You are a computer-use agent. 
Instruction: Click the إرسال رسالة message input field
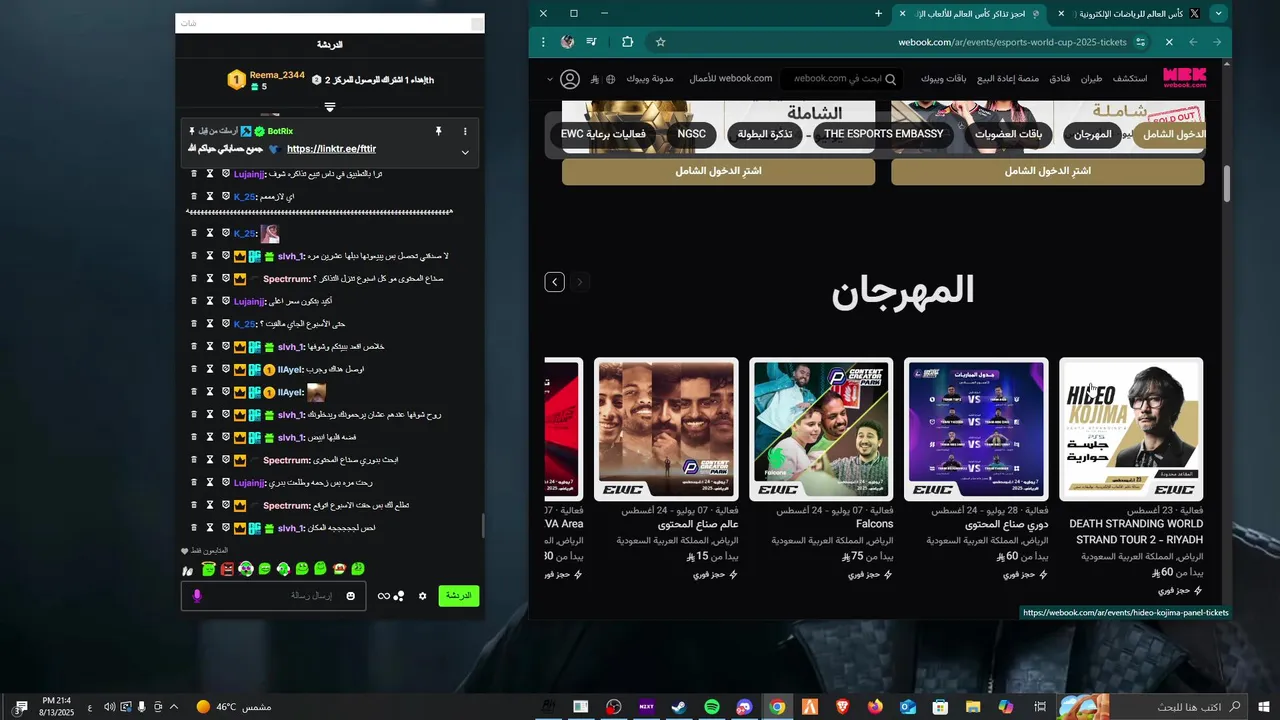(273, 596)
